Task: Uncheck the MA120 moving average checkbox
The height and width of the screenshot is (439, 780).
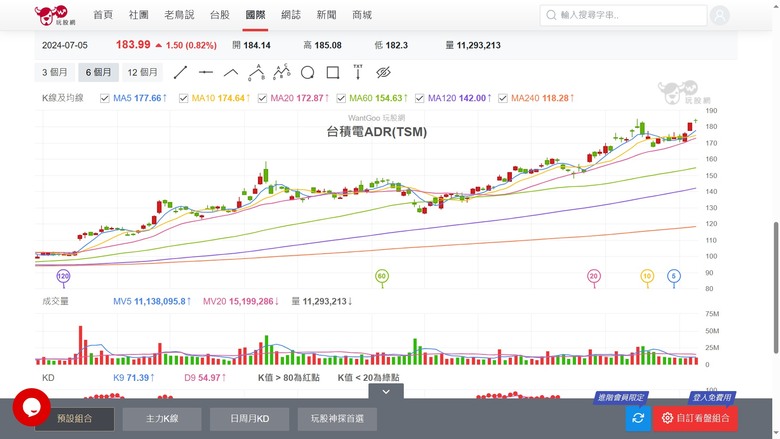Action: pos(419,98)
